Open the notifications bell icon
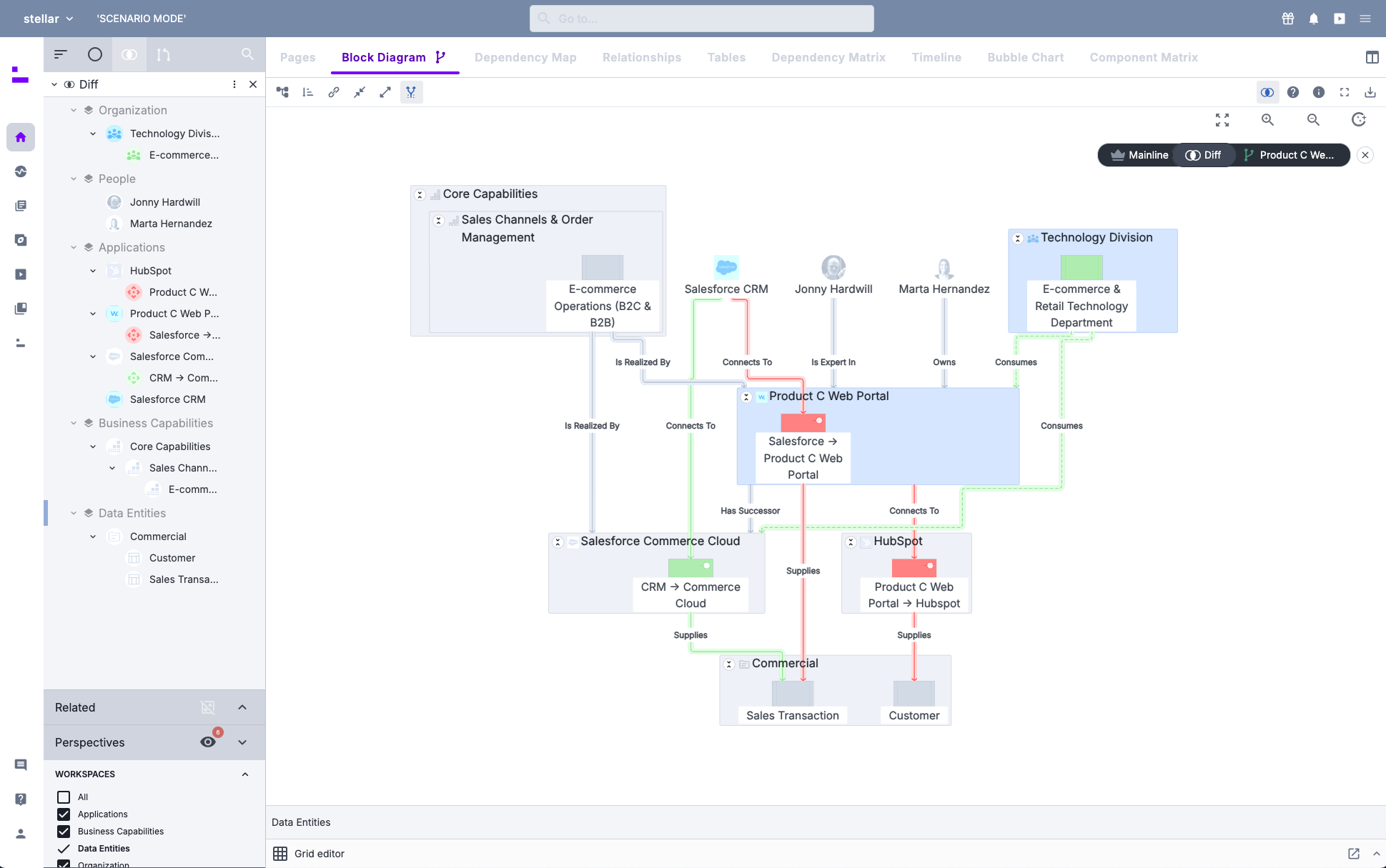The height and width of the screenshot is (868, 1386). 1314,19
